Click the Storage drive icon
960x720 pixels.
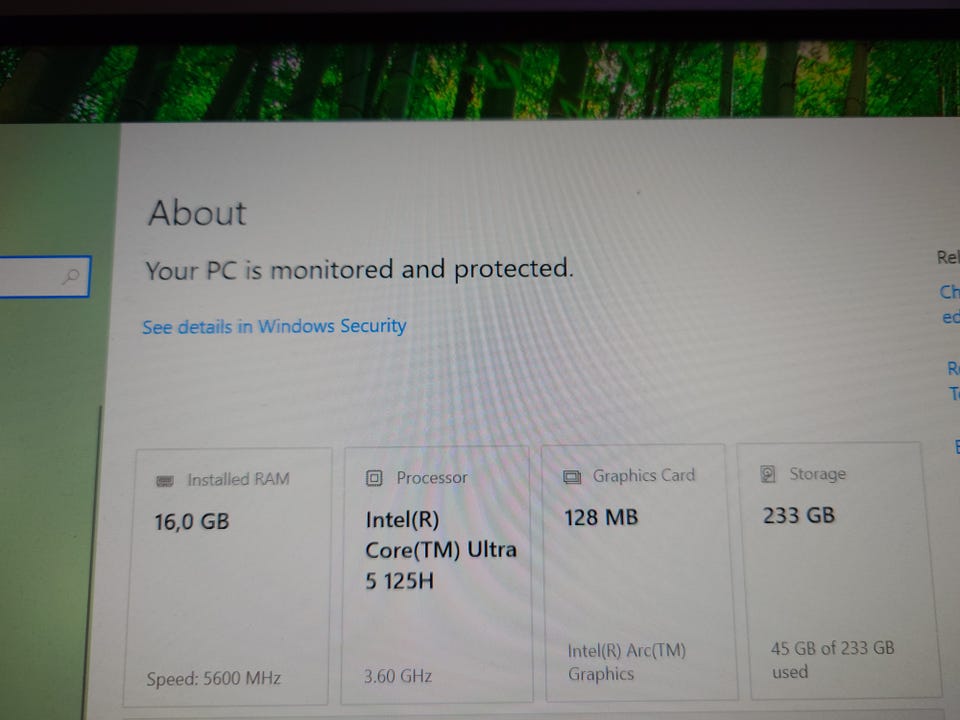coord(769,474)
